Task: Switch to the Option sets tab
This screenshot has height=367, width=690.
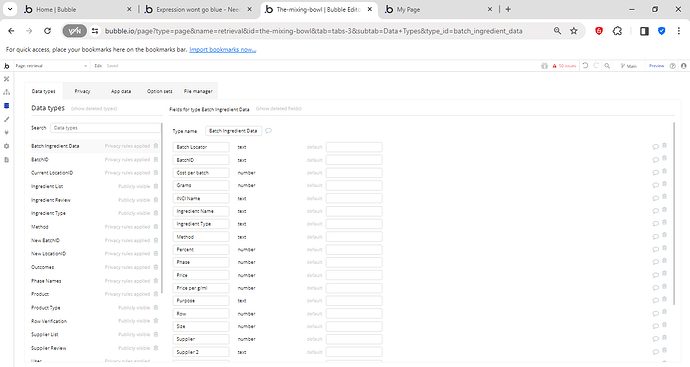Action: tap(159, 91)
